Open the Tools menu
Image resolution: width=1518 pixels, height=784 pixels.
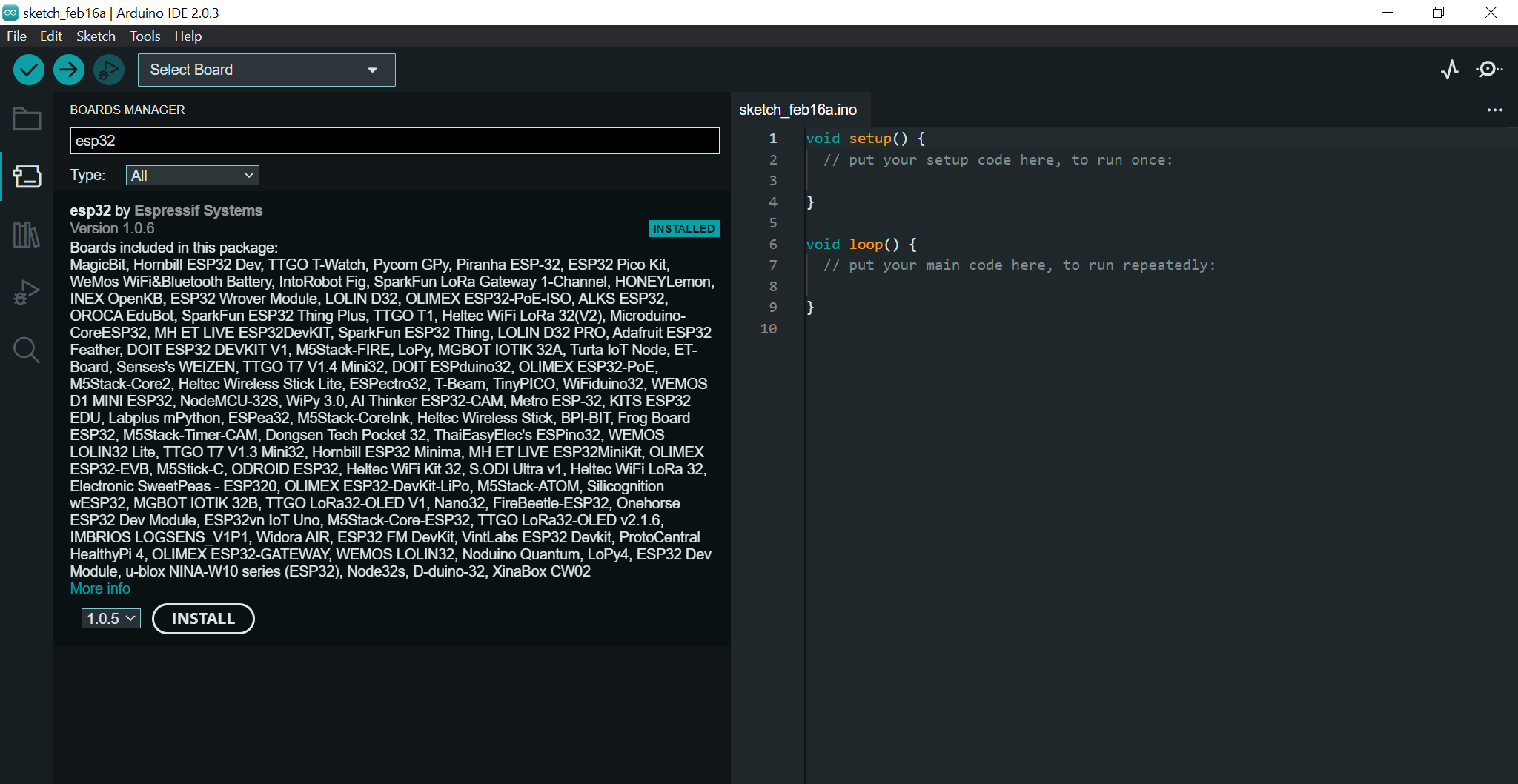click(145, 36)
